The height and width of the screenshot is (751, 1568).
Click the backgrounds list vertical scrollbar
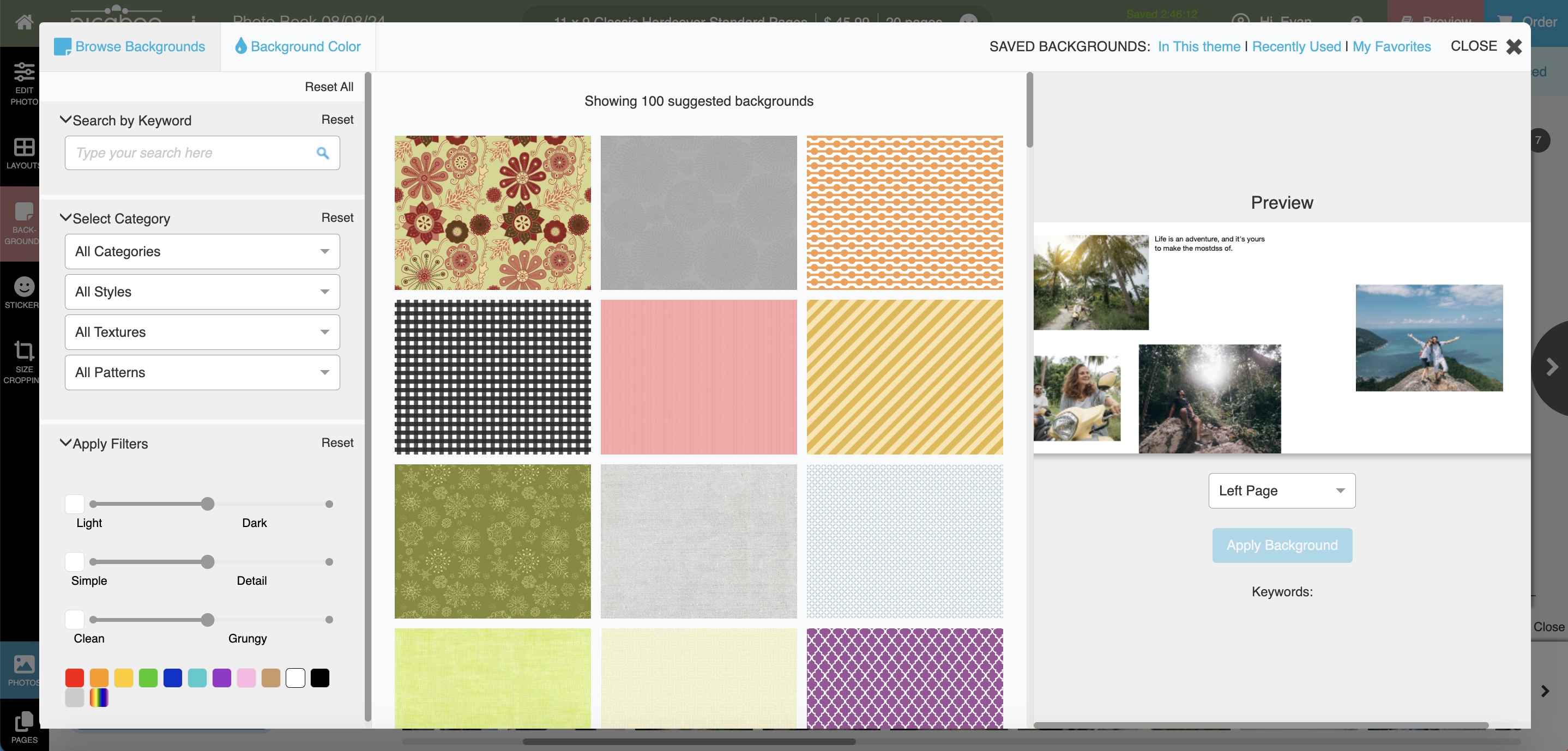coord(1029,110)
